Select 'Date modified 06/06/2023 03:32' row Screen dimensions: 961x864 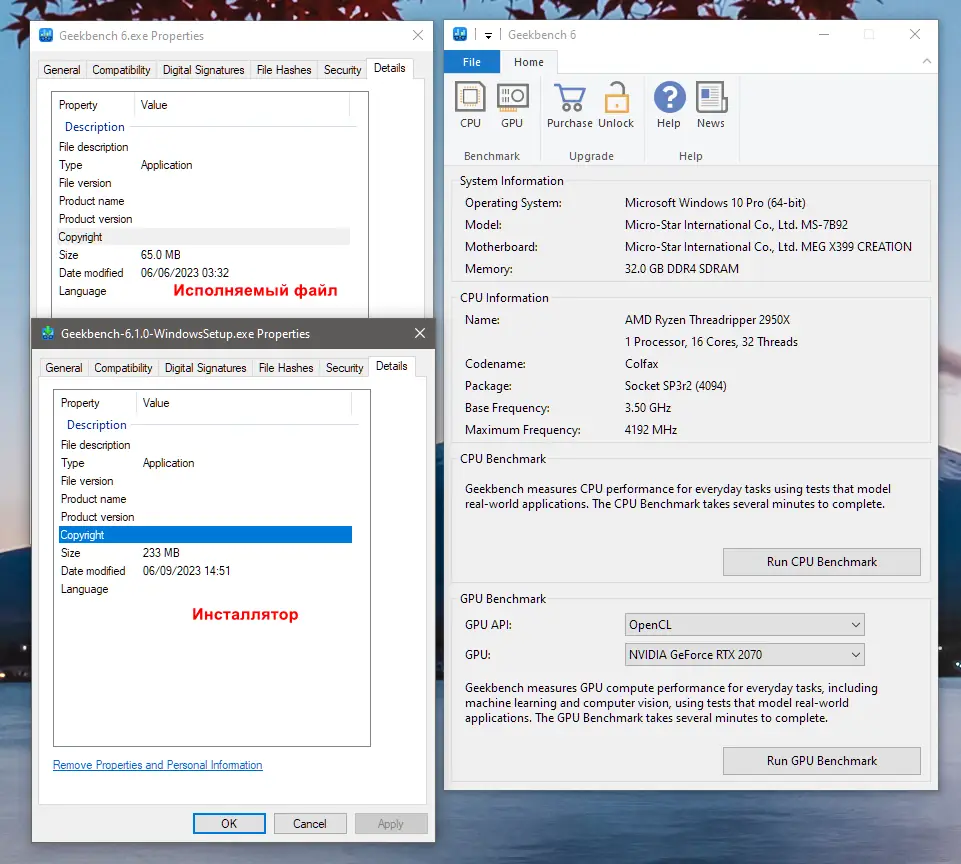click(x=203, y=273)
